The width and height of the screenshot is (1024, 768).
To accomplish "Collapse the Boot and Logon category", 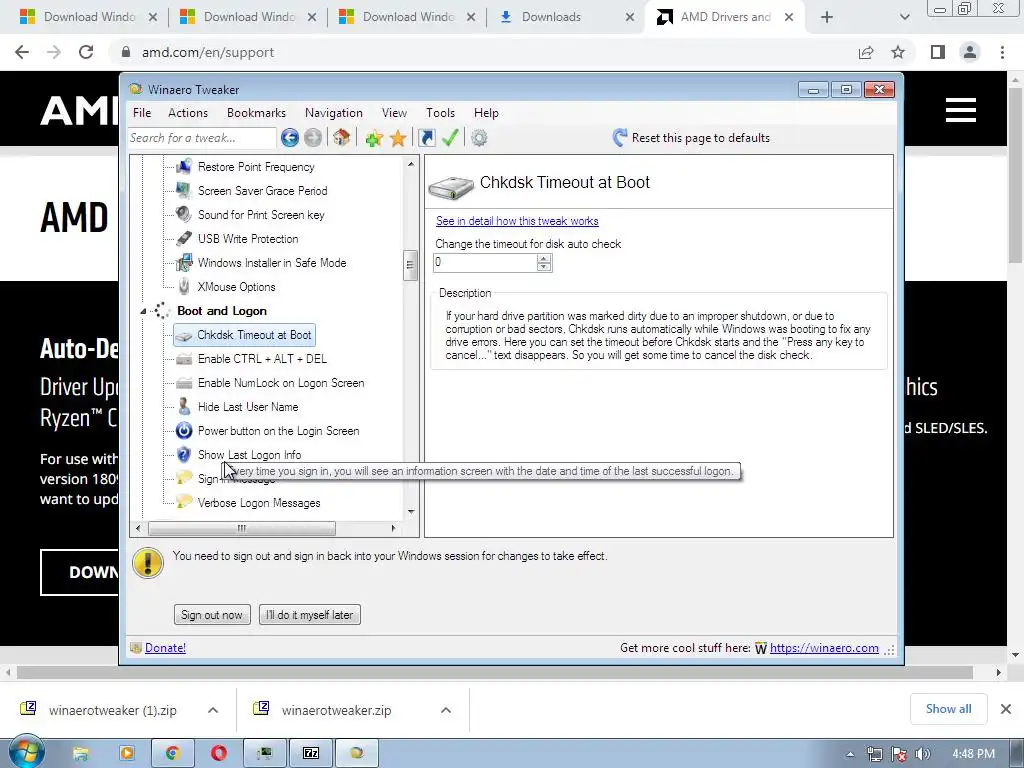I will click(143, 312).
